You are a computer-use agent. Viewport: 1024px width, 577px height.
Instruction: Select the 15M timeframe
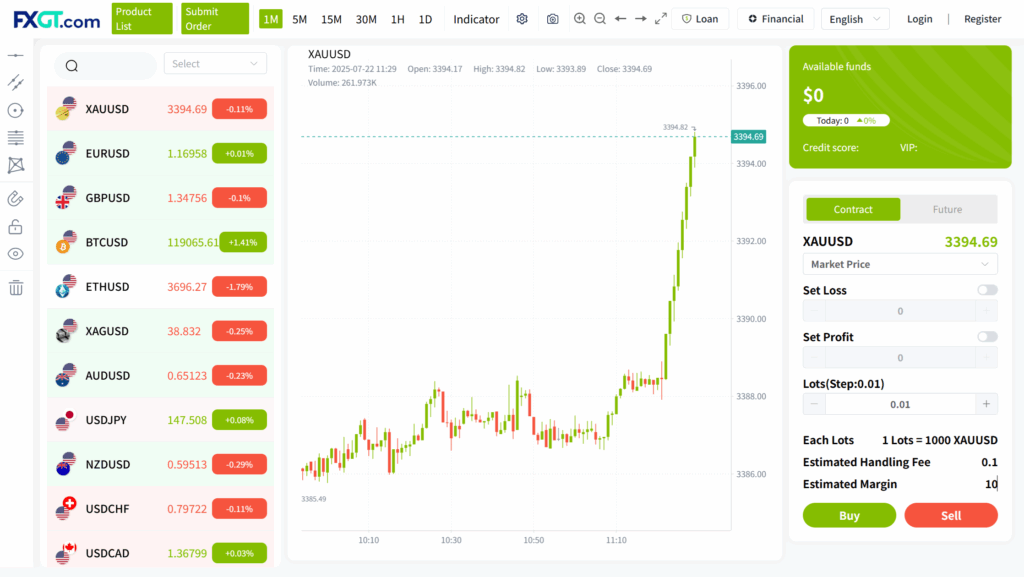coord(331,19)
